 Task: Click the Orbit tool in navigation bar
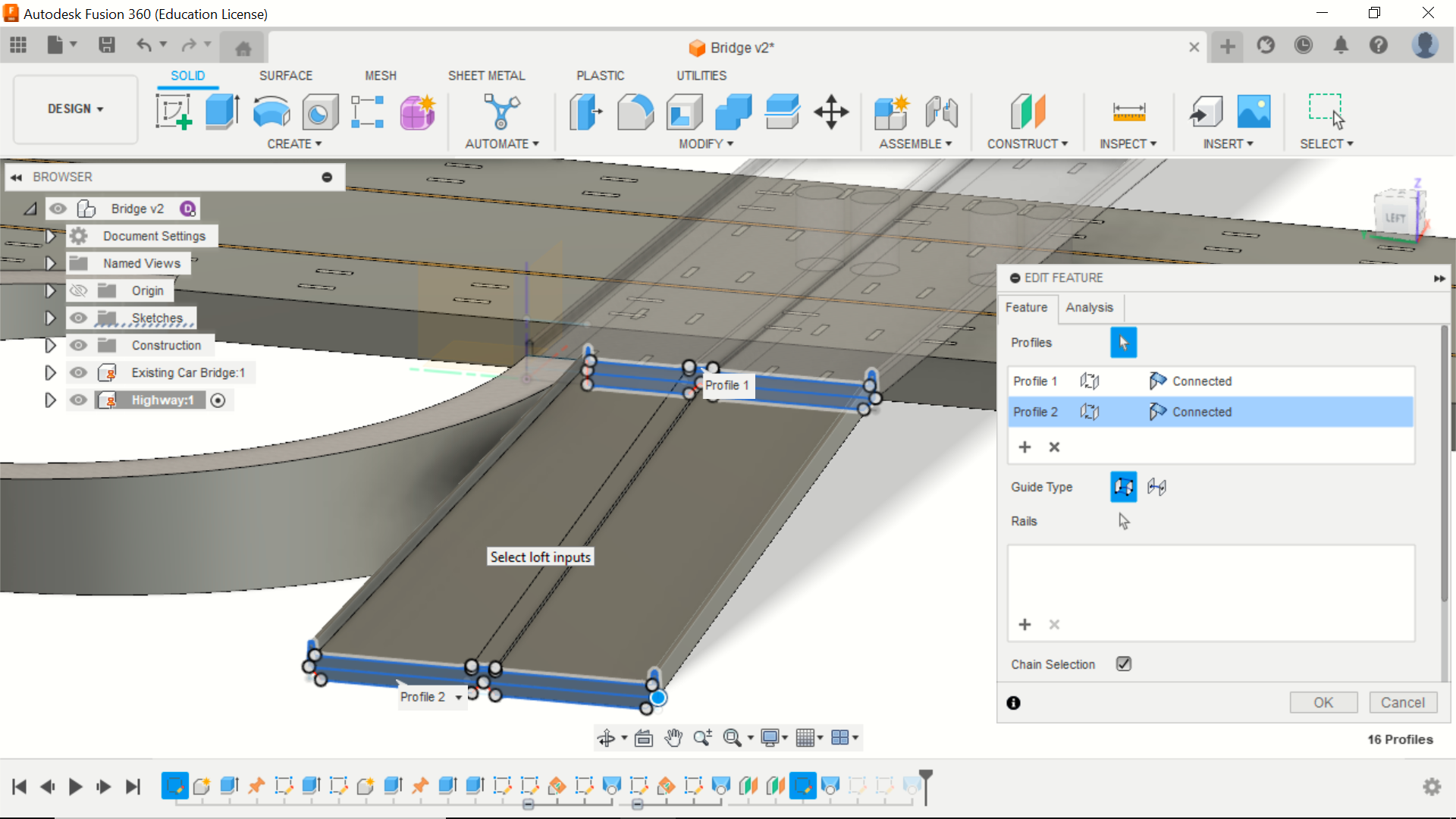tap(606, 738)
